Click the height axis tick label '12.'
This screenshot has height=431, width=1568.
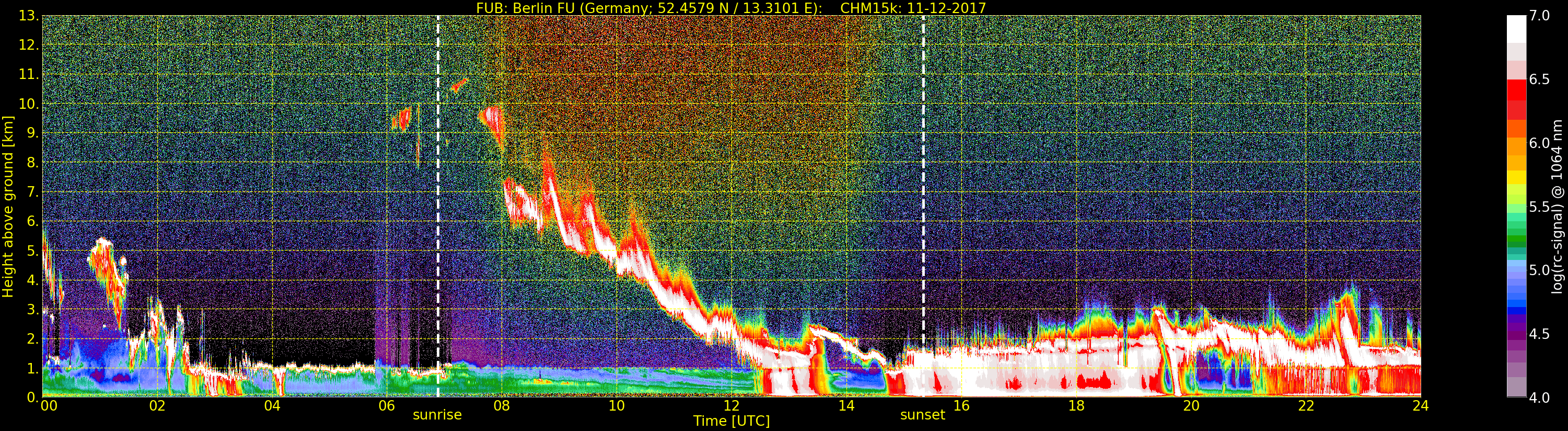29,45
